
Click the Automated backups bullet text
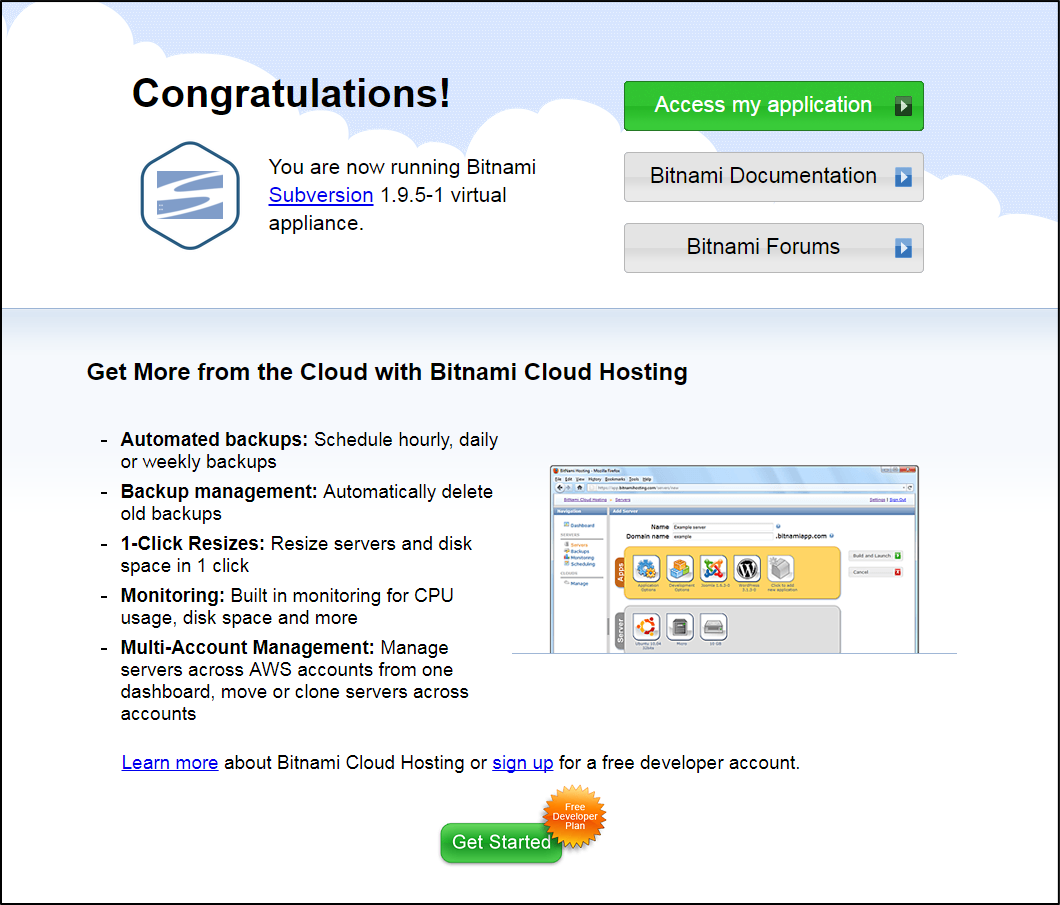click(309, 450)
